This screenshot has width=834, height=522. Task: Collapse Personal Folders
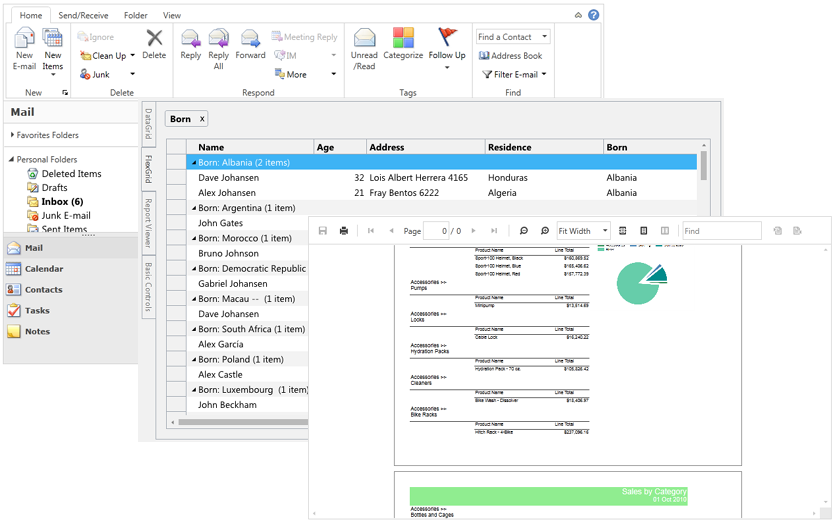click(11, 159)
